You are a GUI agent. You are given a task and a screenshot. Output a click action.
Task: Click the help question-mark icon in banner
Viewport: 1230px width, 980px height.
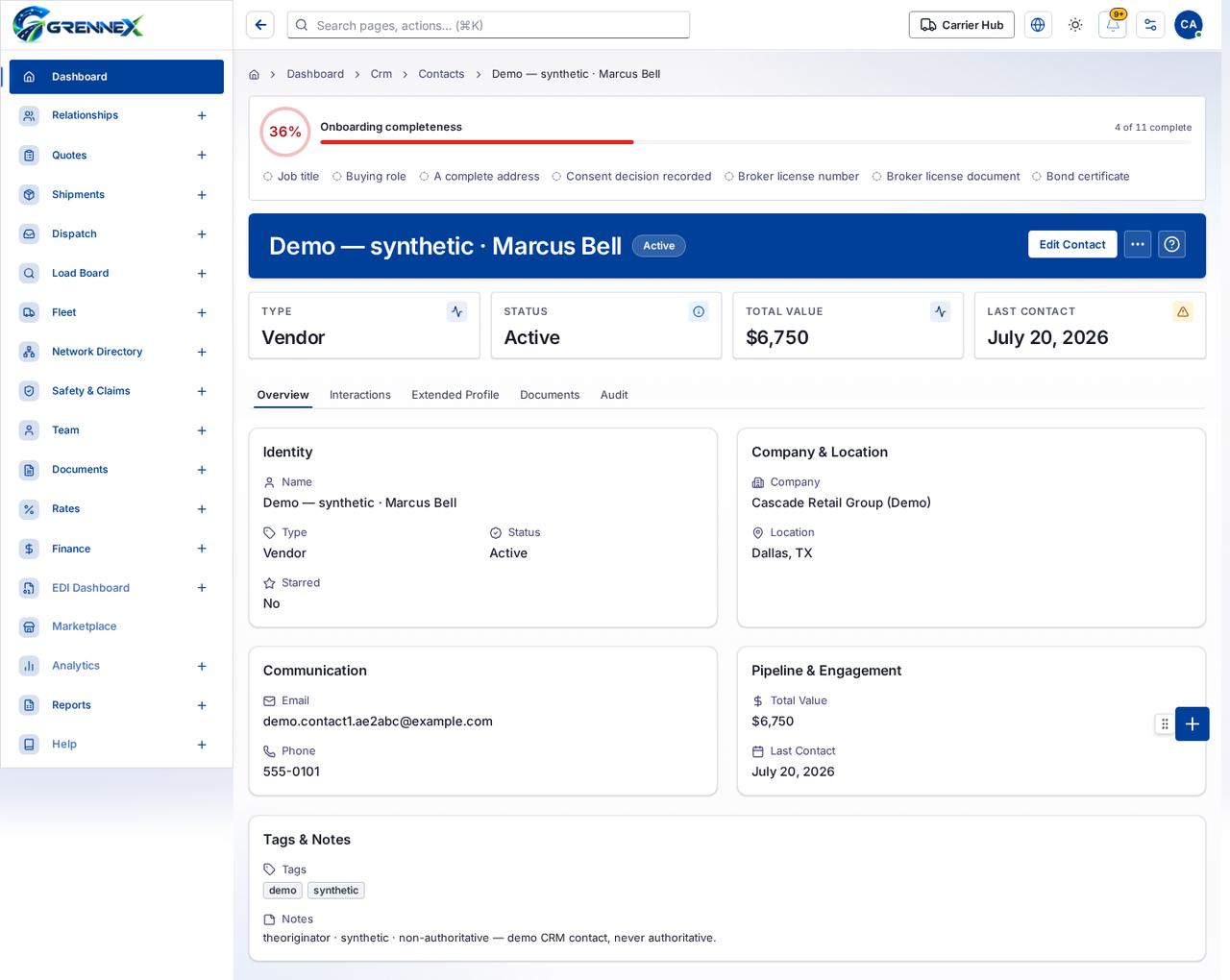tap(1172, 244)
